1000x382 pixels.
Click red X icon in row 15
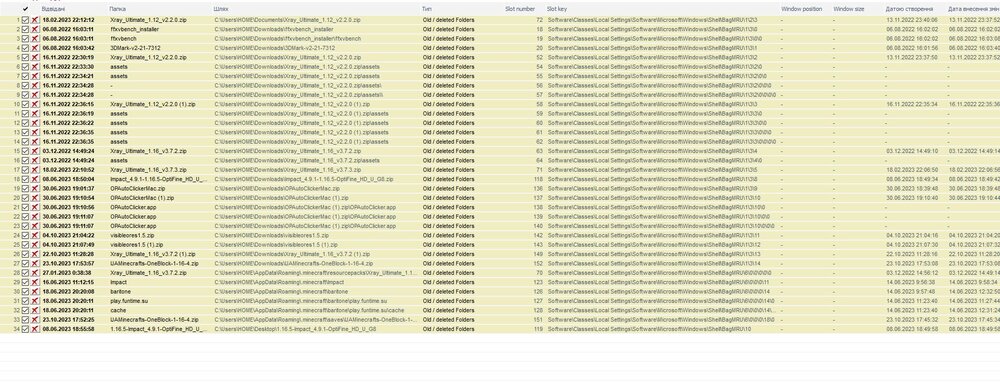pos(36,151)
